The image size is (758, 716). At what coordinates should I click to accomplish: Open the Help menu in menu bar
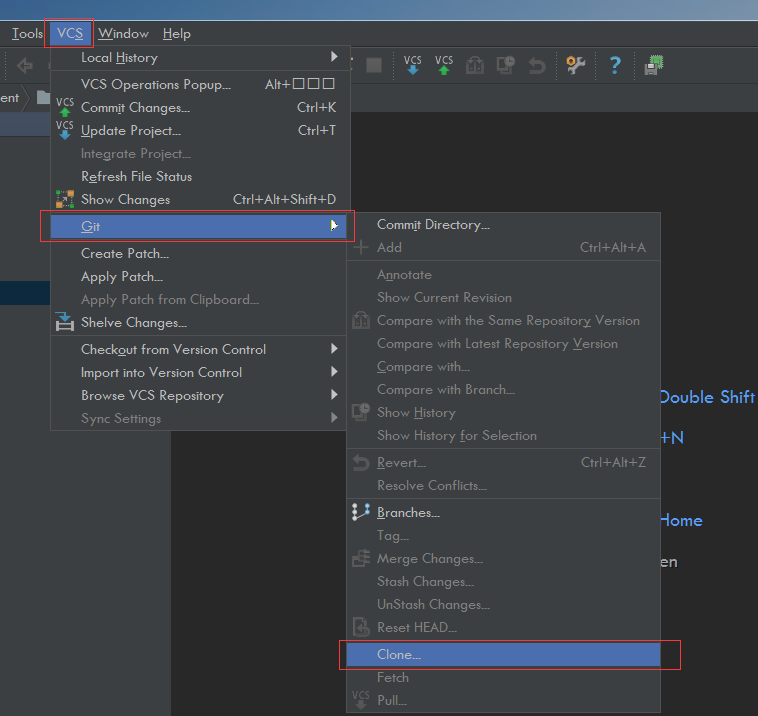pyautogui.click(x=176, y=33)
